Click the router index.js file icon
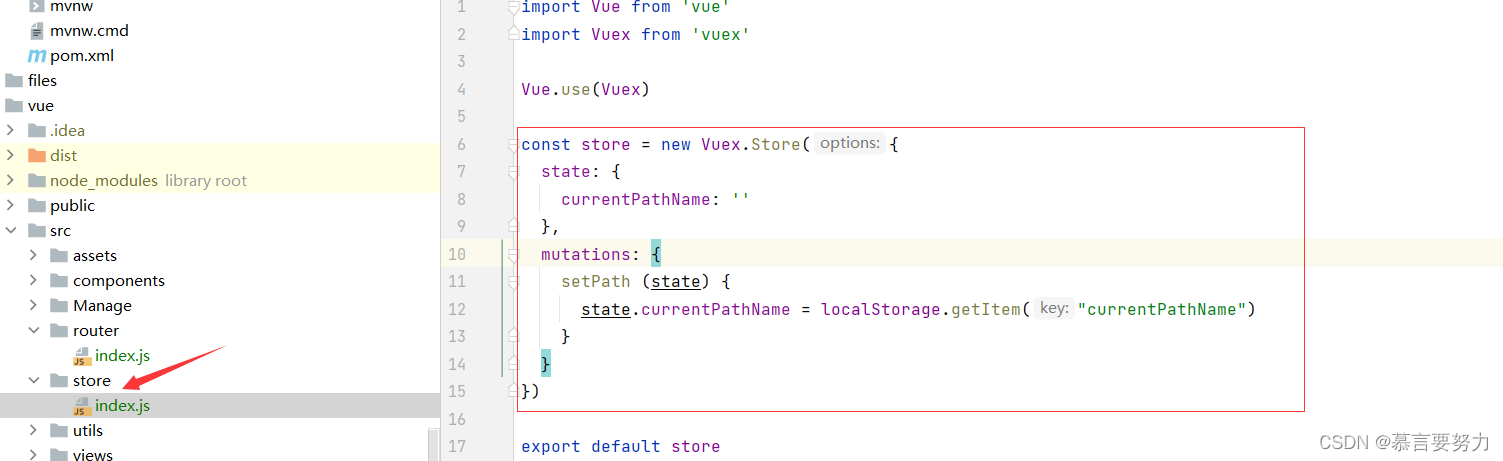1503x461 pixels. click(82, 356)
